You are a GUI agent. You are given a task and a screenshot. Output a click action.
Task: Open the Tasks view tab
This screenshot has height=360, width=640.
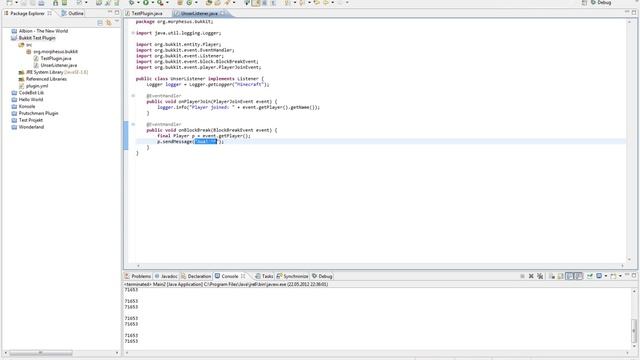pos(264,276)
